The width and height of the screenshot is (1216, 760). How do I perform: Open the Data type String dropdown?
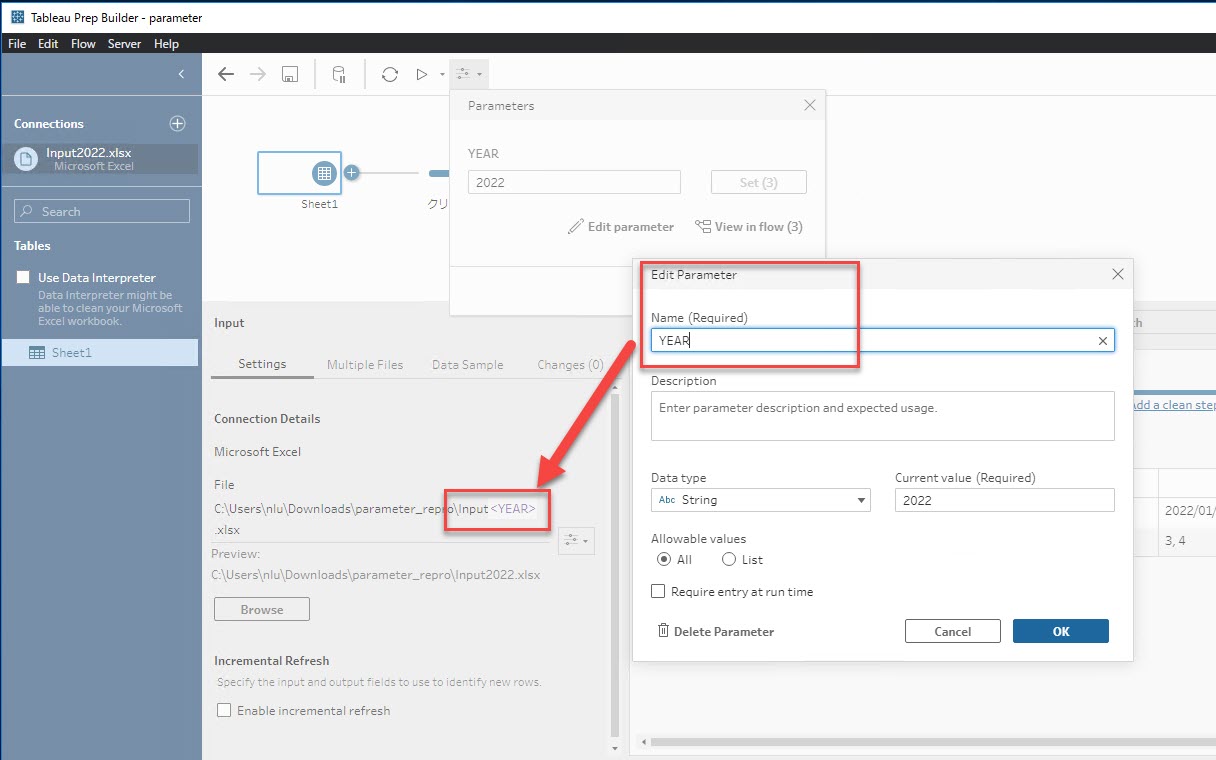[760, 500]
